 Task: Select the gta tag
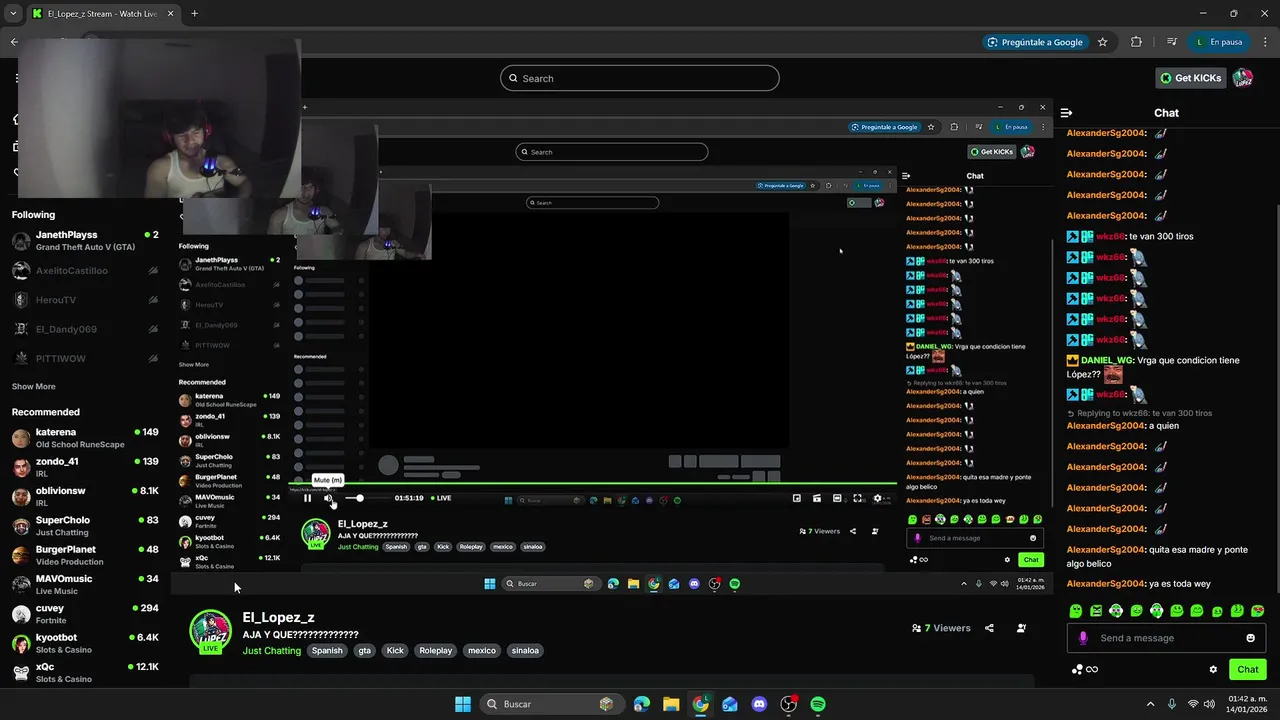pyautogui.click(x=364, y=650)
